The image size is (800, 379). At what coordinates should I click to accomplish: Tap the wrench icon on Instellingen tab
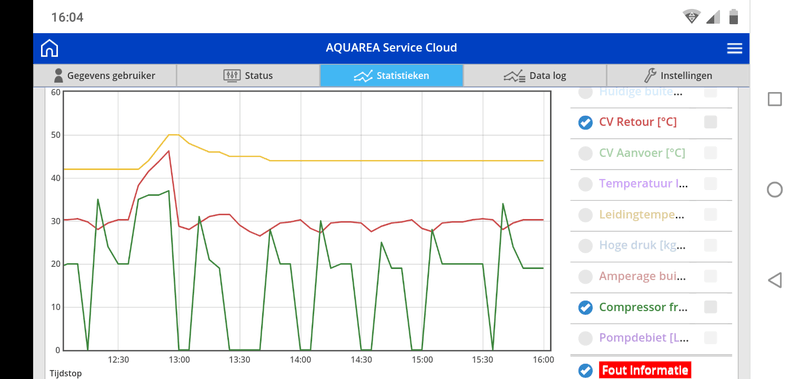[x=650, y=75]
